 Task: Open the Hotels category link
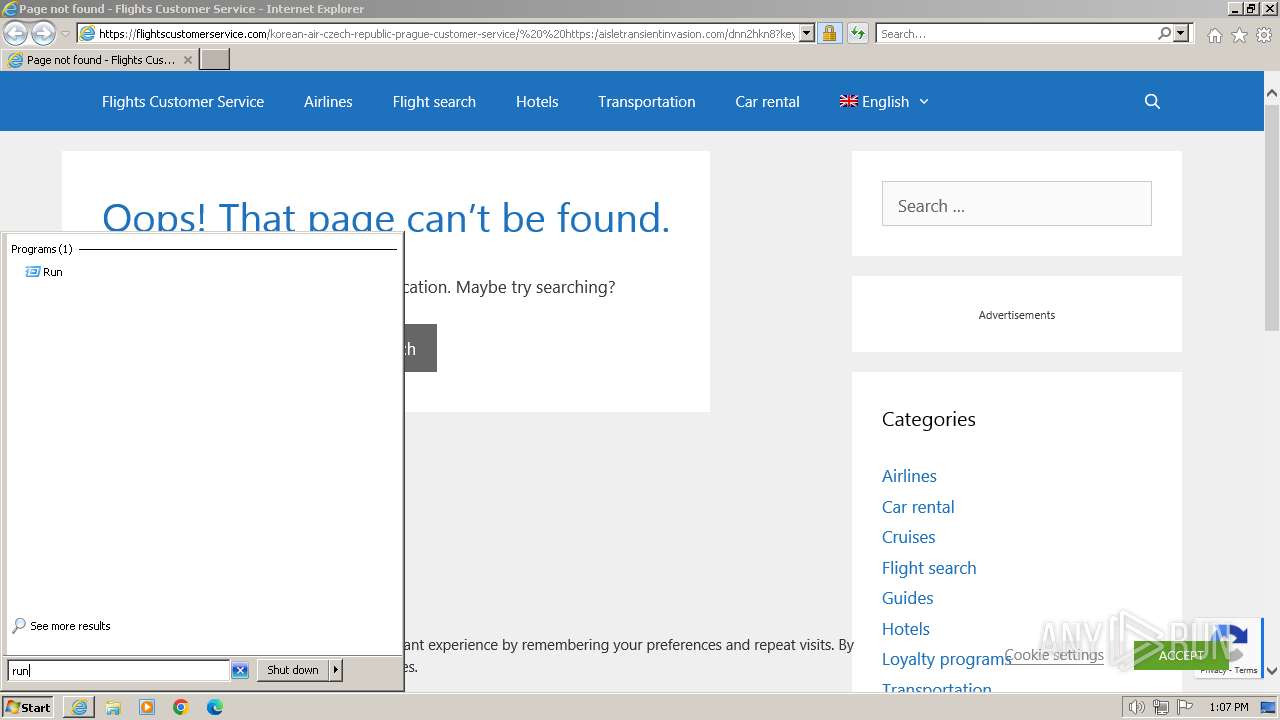906,629
